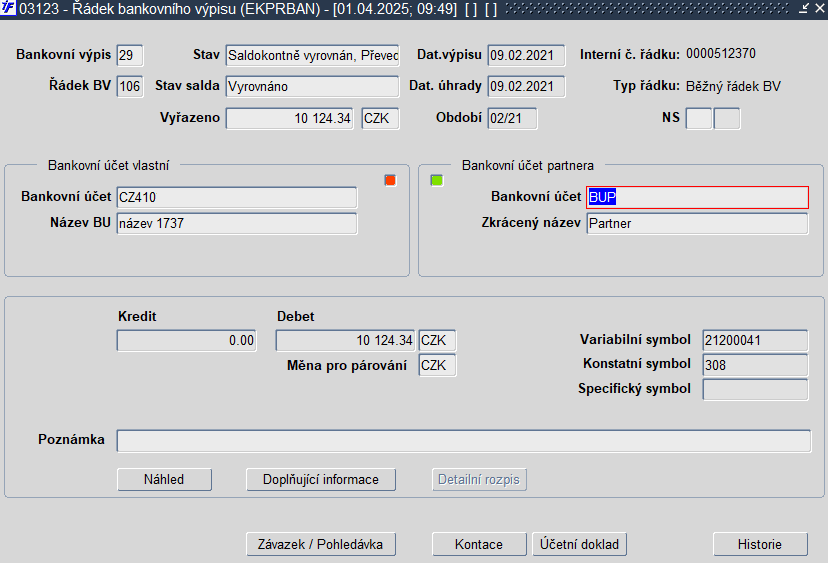The image size is (828, 563).
Task: Click the Konstatní symbol field 308
Action: (755, 365)
